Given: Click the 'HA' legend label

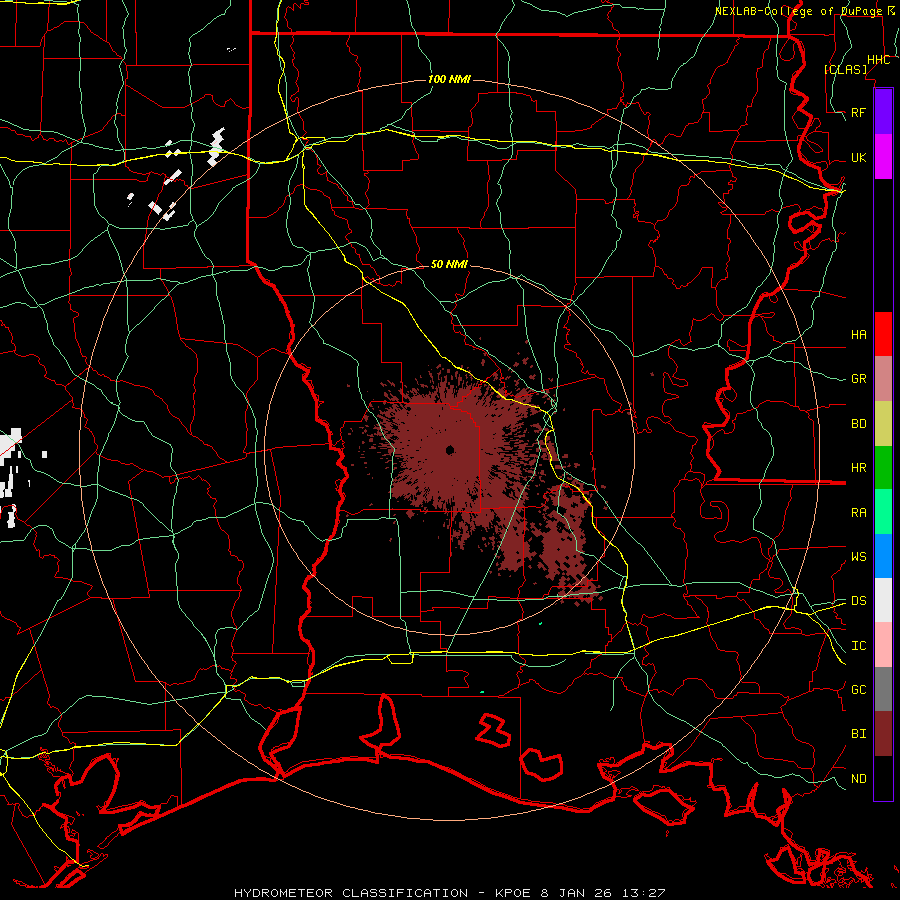Looking at the screenshot, I should point(859,335).
